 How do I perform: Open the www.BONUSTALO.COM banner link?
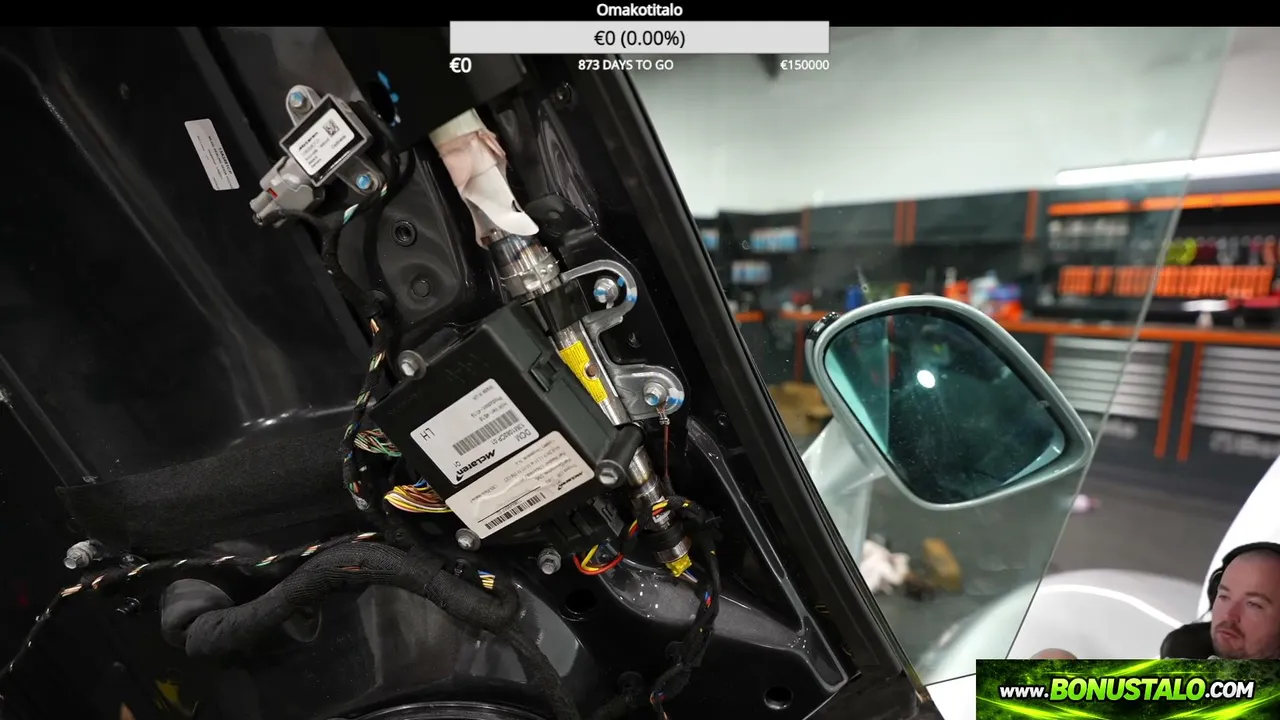1127,689
